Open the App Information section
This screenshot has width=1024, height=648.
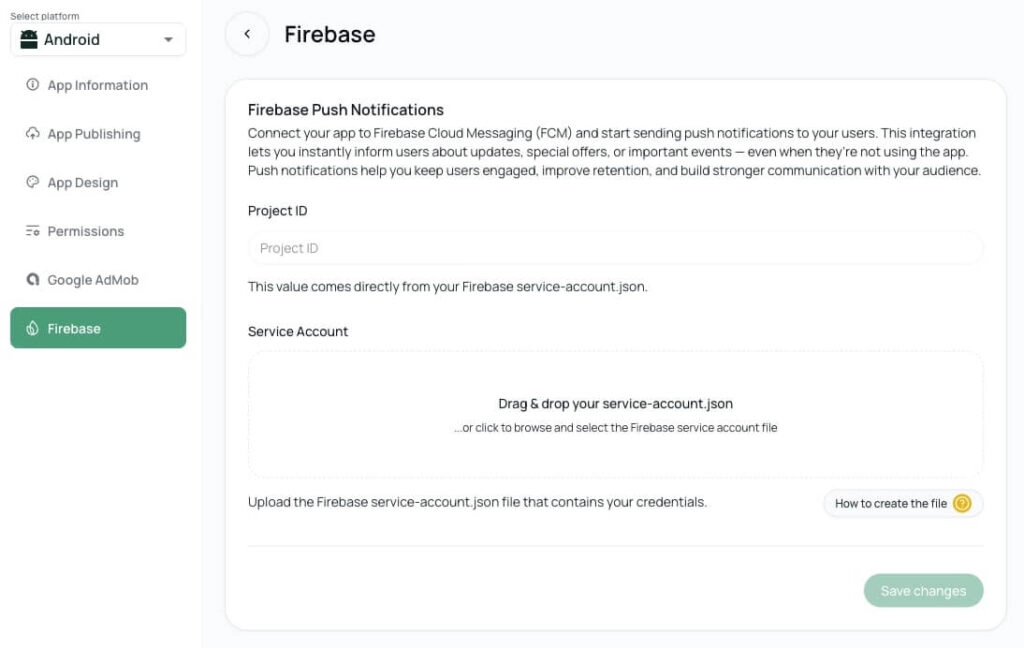(x=98, y=85)
